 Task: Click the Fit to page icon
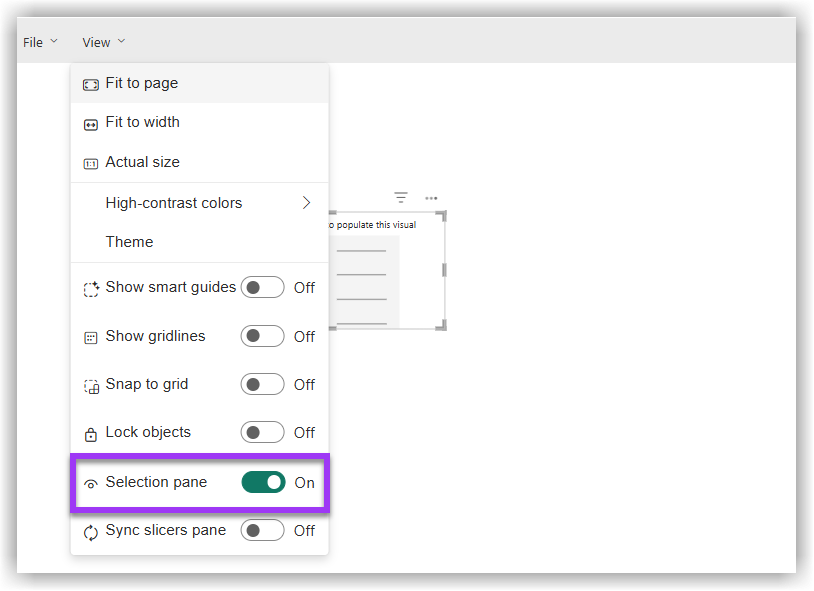coord(90,84)
